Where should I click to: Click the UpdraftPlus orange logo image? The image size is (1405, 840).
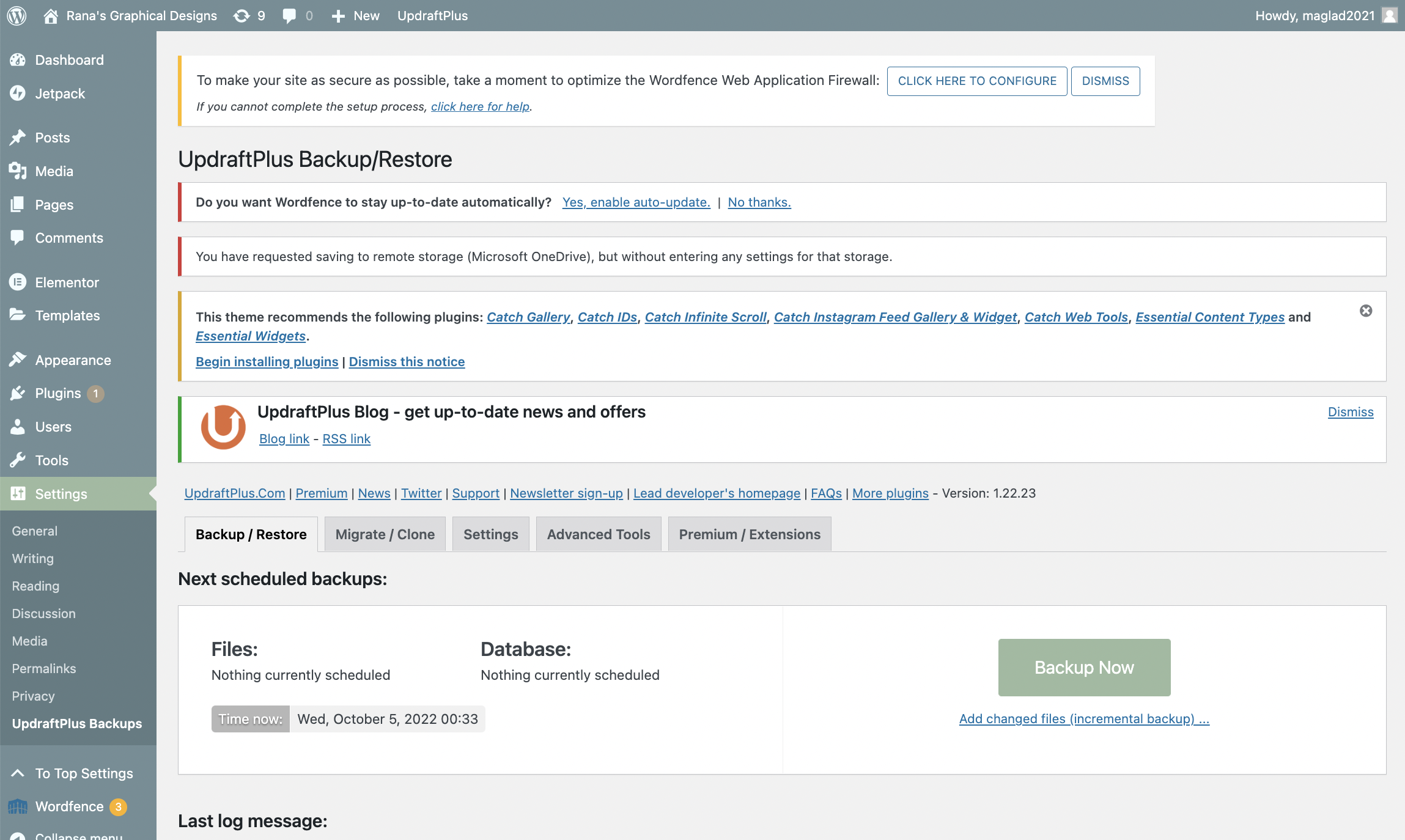pyautogui.click(x=223, y=427)
